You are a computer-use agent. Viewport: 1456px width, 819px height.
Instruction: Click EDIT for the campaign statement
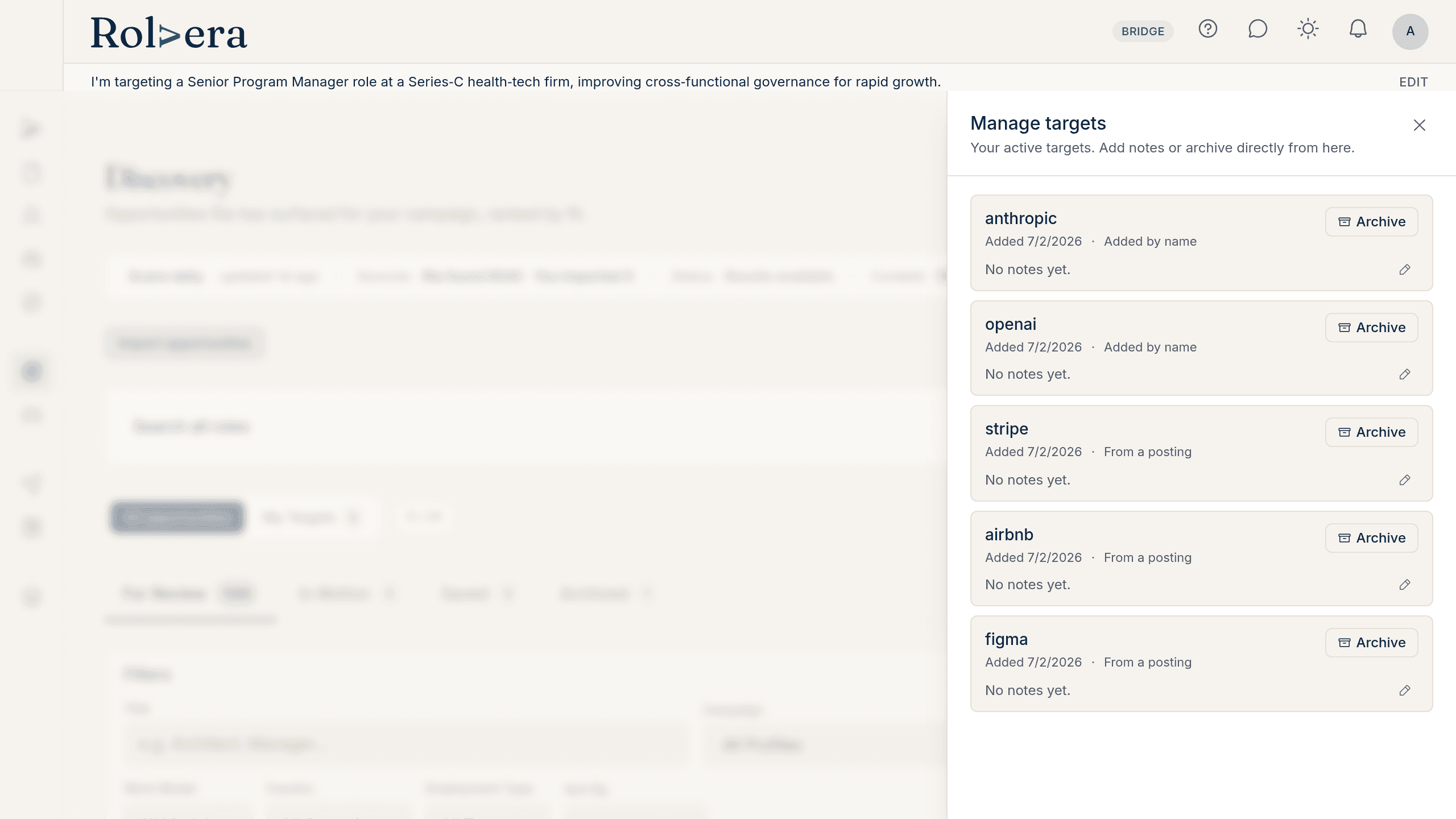click(x=1413, y=82)
